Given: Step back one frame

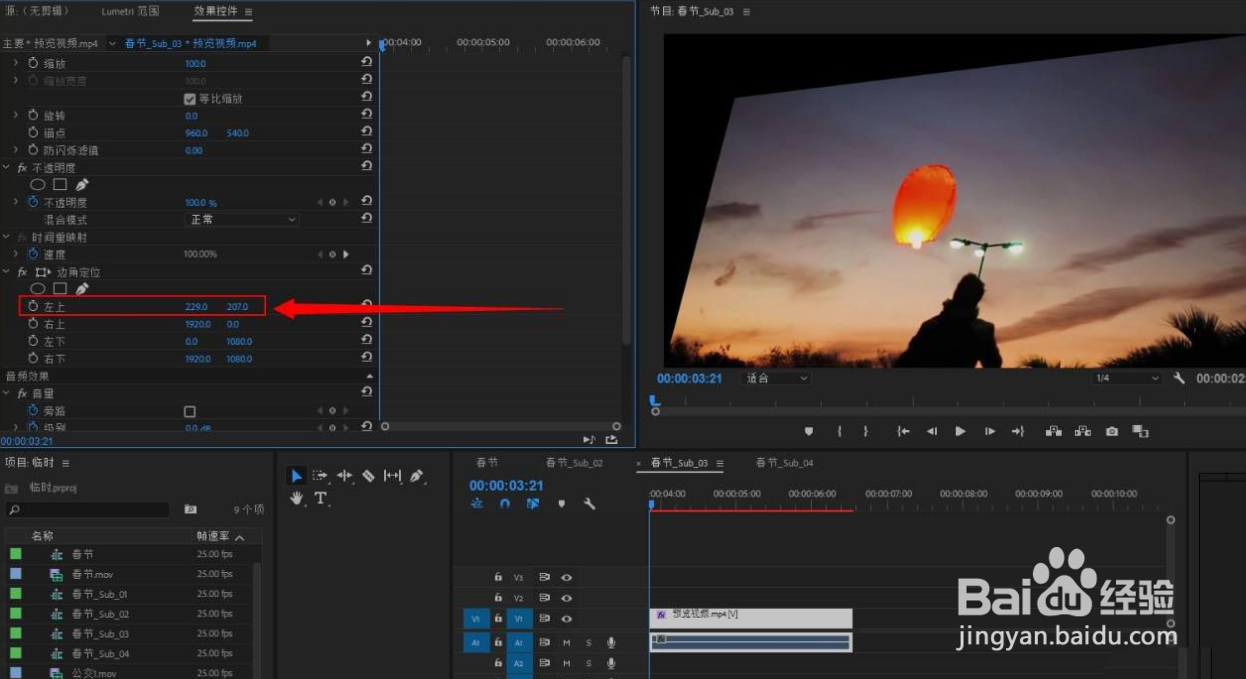Looking at the screenshot, I should click(932, 431).
